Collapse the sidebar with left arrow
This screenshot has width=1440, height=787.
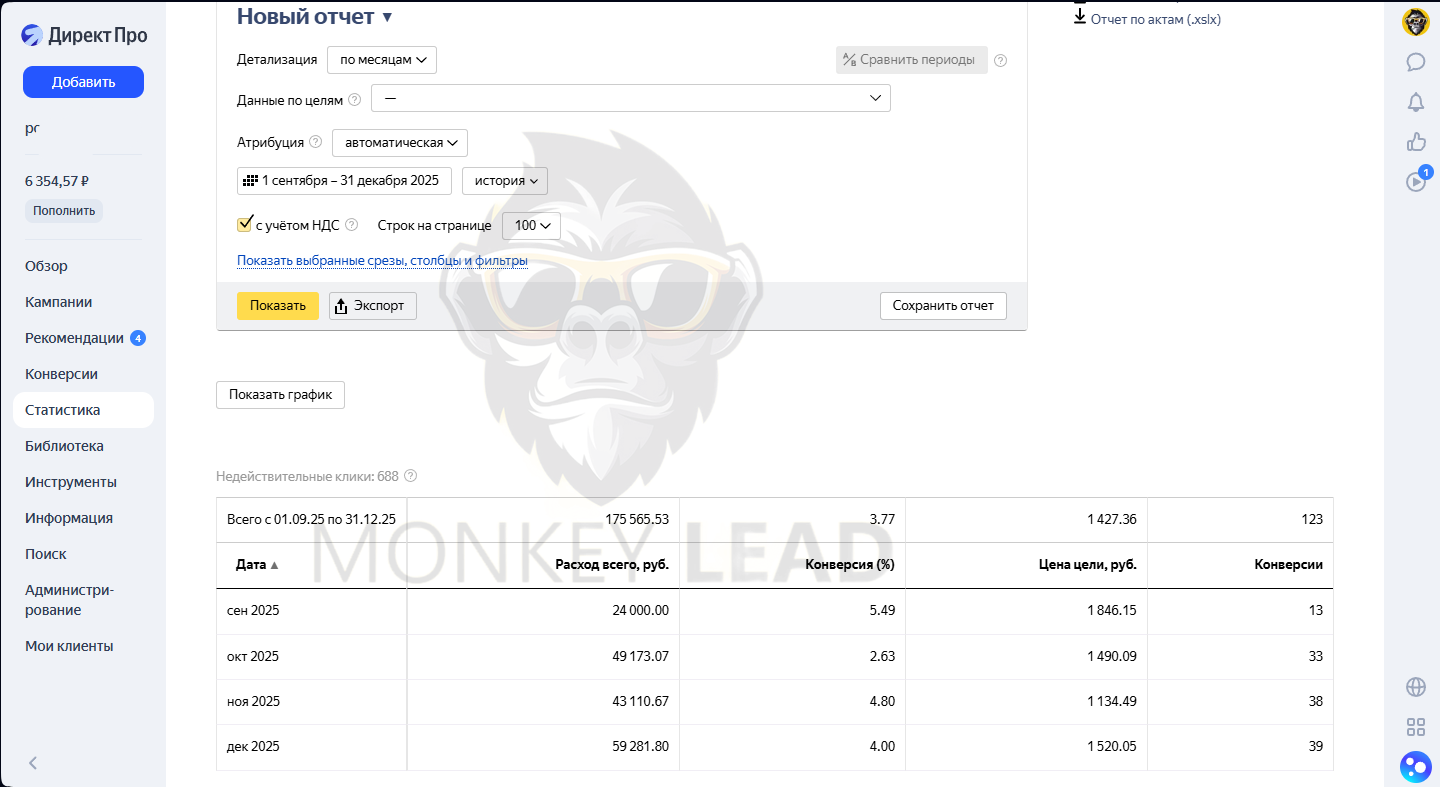[x=33, y=763]
